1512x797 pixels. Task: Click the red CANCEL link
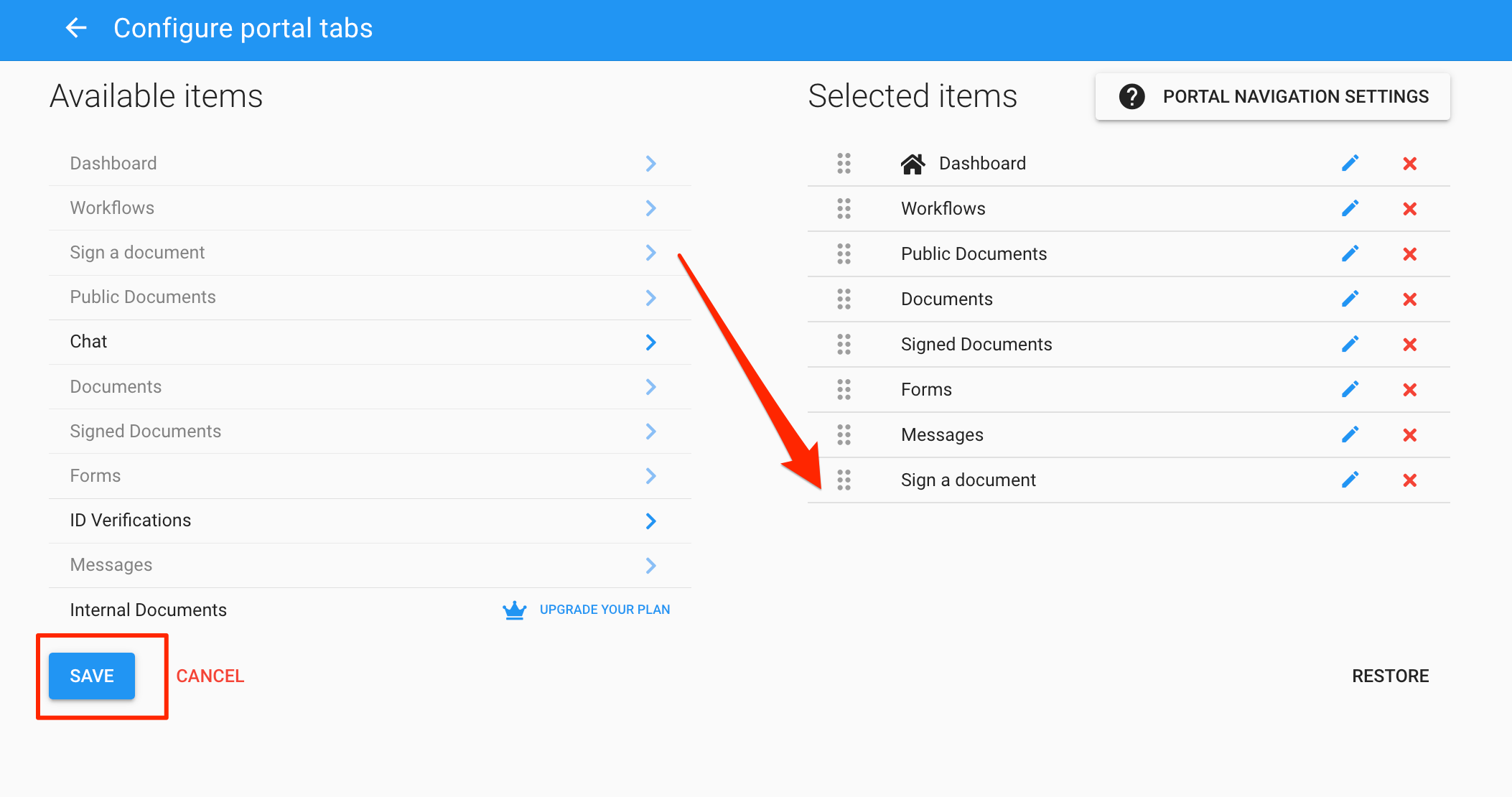coord(210,676)
